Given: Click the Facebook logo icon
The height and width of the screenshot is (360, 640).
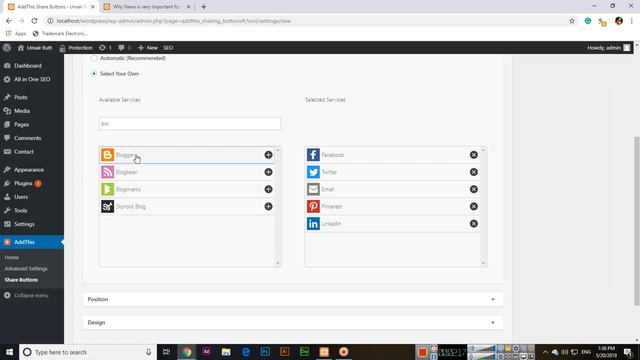Looking at the screenshot, I should (x=313, y=155).
